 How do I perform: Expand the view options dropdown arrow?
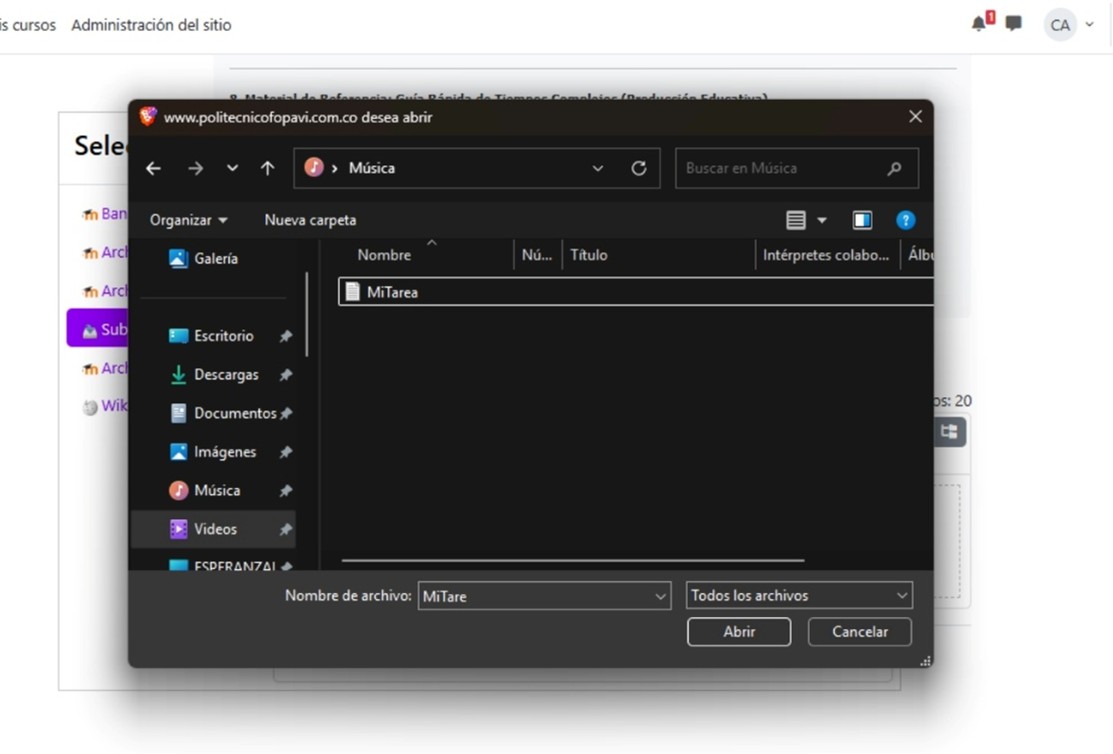[822, 220]
